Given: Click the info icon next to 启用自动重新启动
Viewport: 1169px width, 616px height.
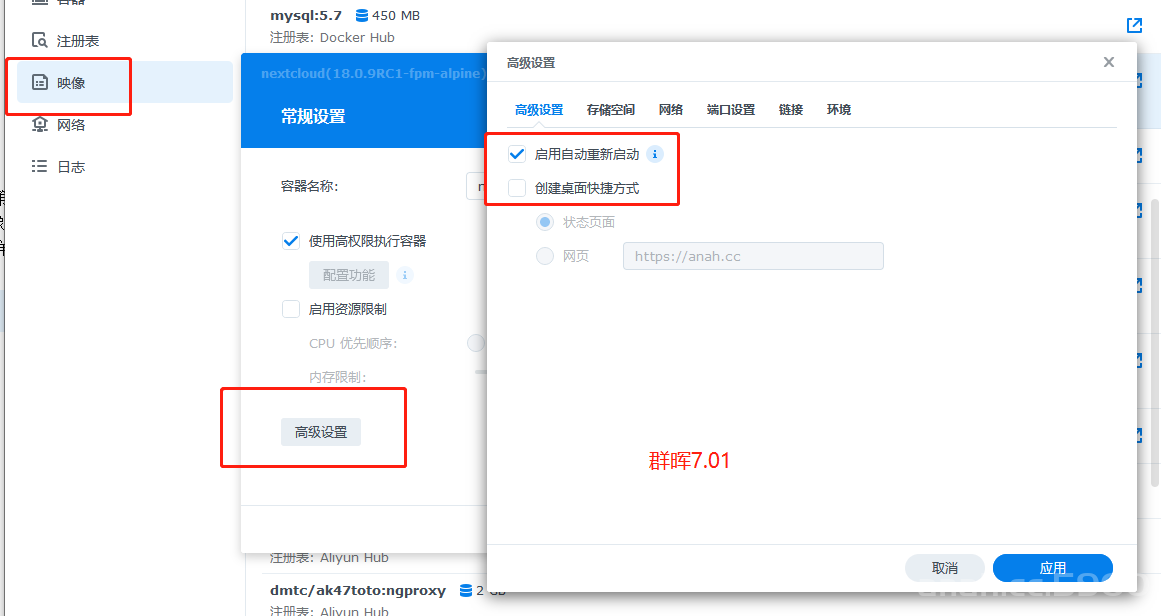Looking at the screenshot, I should (x=655, y=154).
